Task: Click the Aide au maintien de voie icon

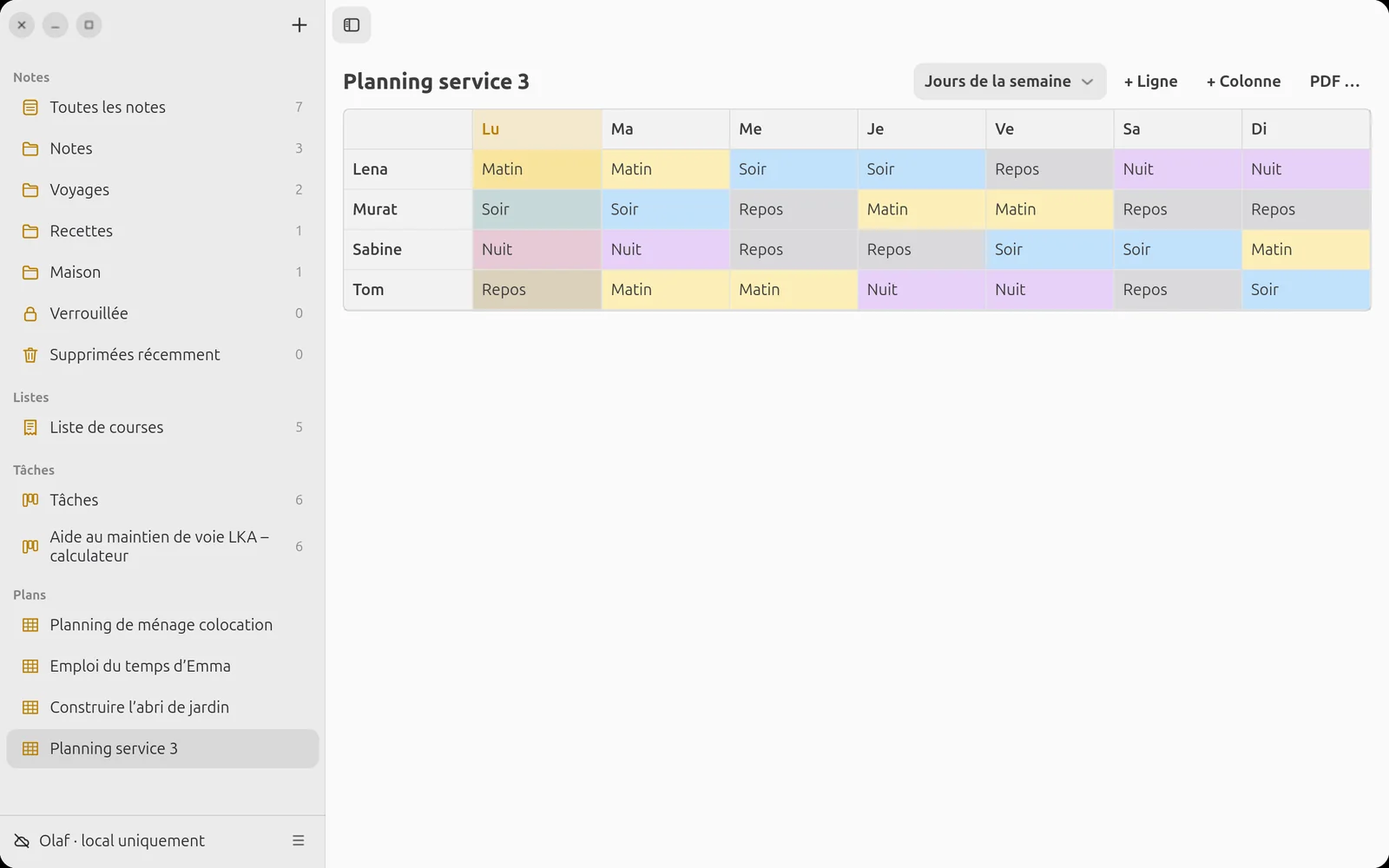Action: coord(30,547)
